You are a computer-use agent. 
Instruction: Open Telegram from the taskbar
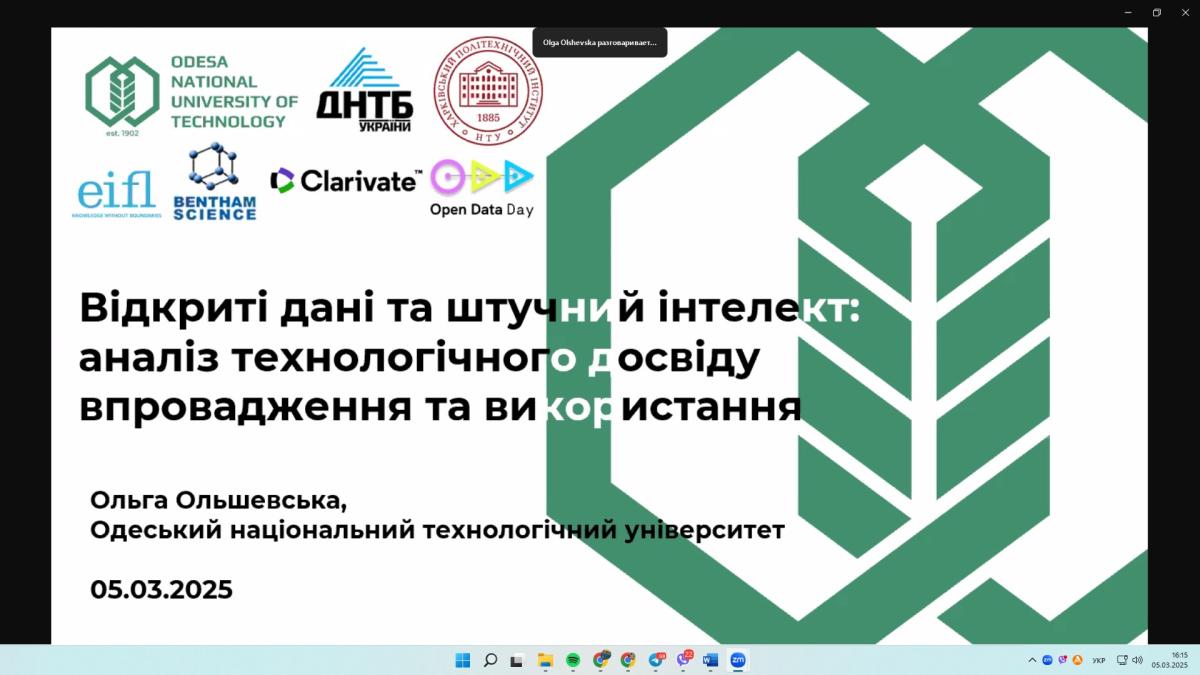(x=656, y=660)
